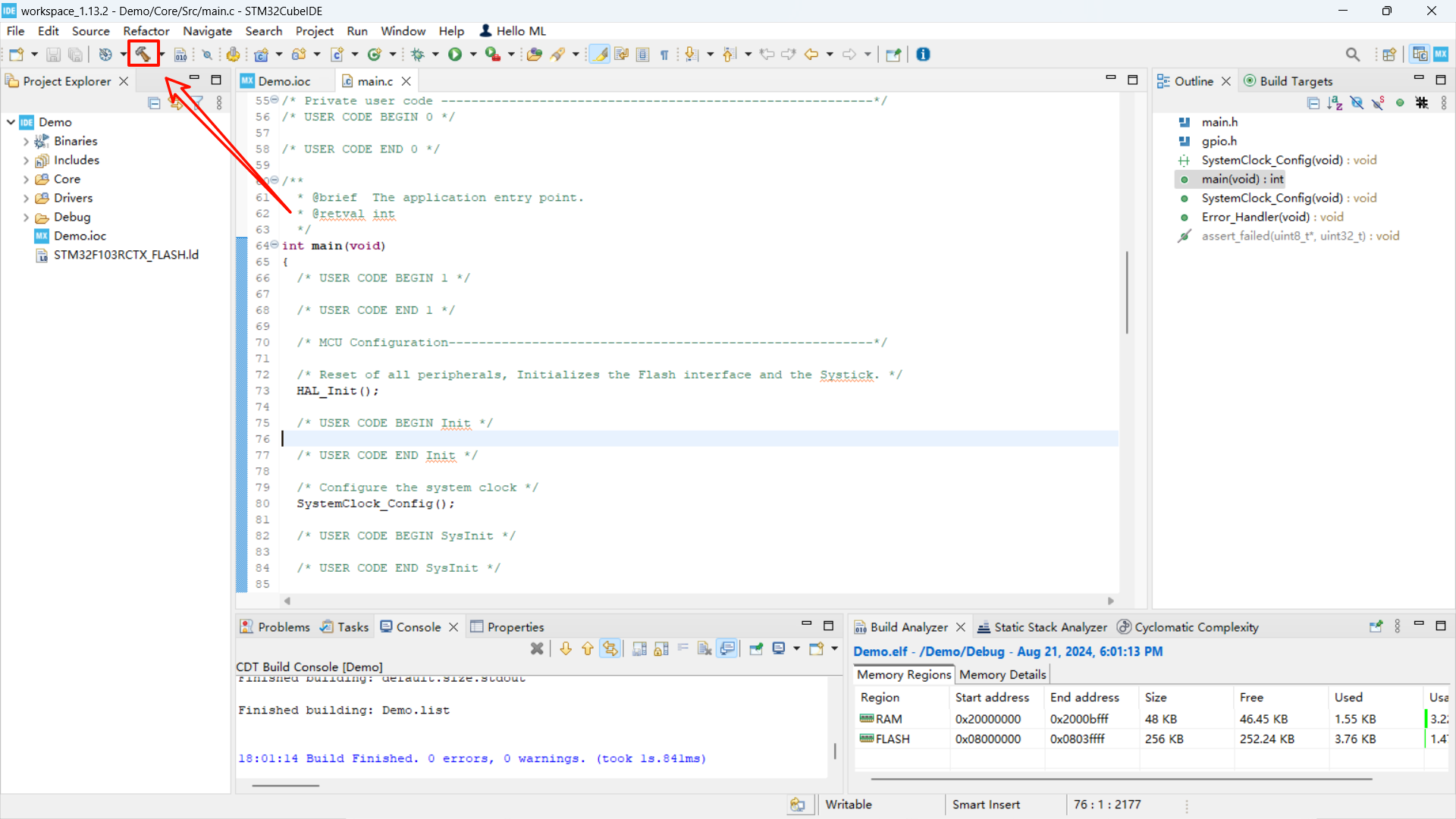Click the information icon in main toolbar
Image resolution: width=1456 pixels, height=819 pixels.
(x=923, y=55)
